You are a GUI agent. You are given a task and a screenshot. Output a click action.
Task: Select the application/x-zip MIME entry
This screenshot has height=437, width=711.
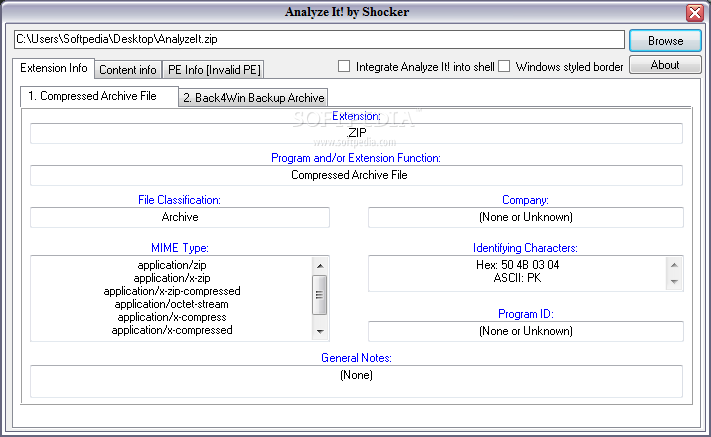(x=172, y=278)
